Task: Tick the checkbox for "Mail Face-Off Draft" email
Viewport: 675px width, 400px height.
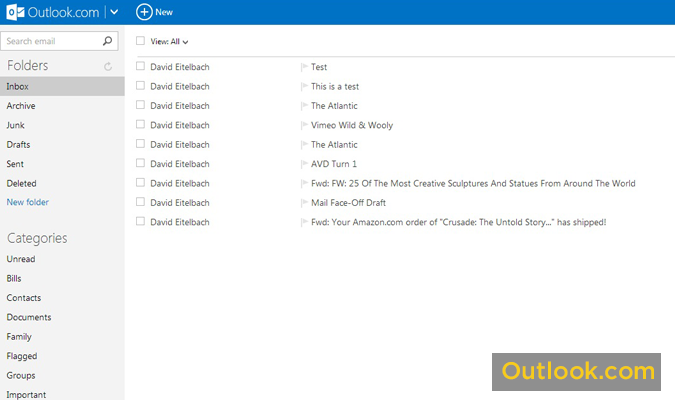Action: 140,202
